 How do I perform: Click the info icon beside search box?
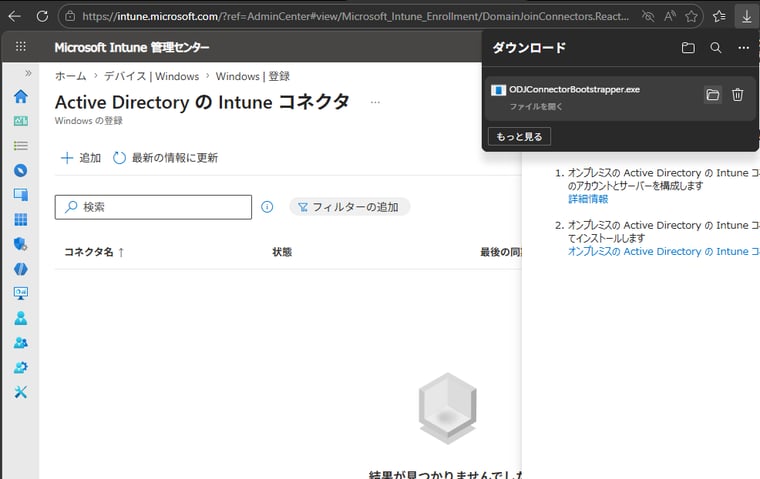pos(267,207)
